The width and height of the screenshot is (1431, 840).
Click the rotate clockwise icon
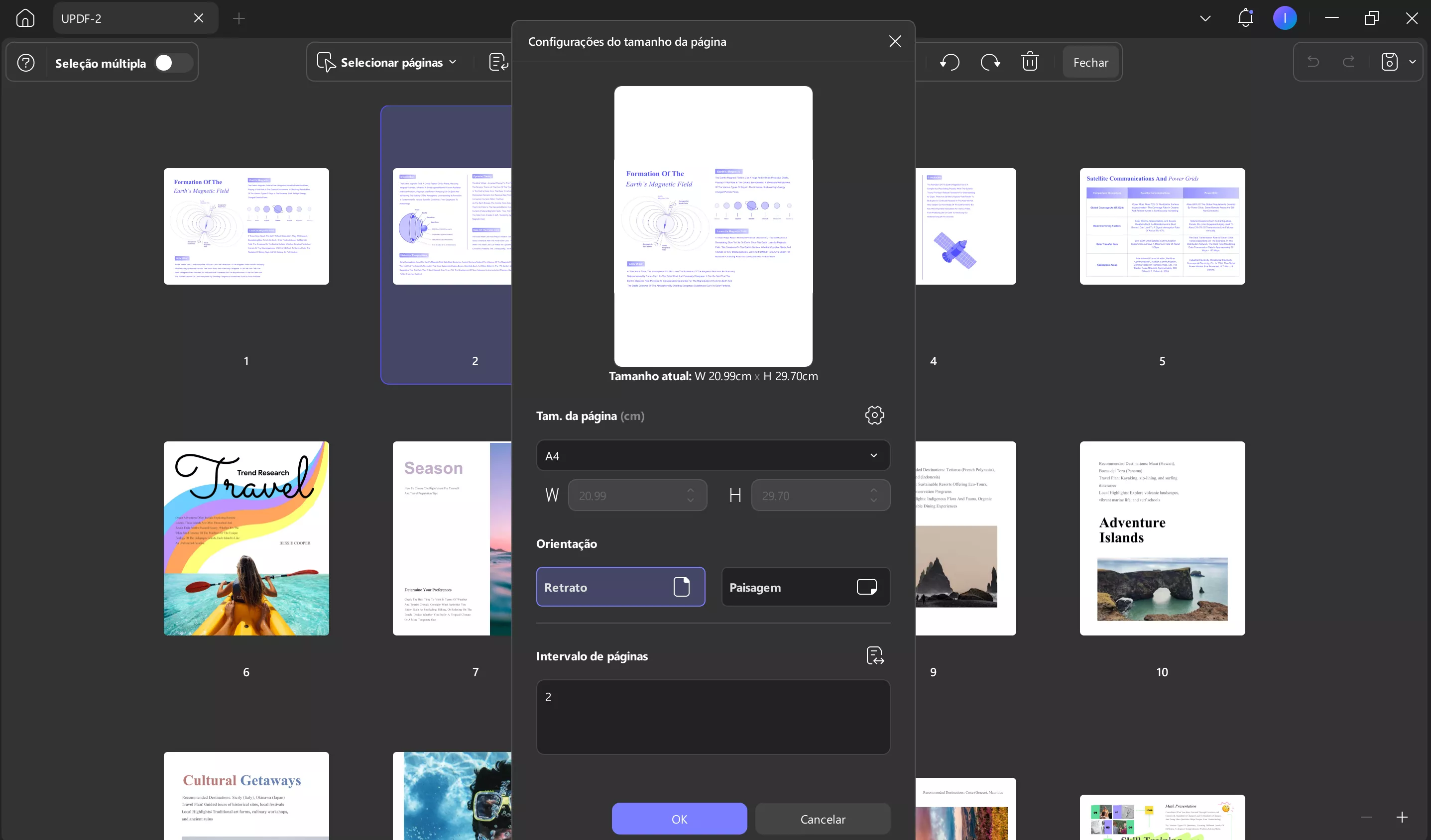coord(990,62)
